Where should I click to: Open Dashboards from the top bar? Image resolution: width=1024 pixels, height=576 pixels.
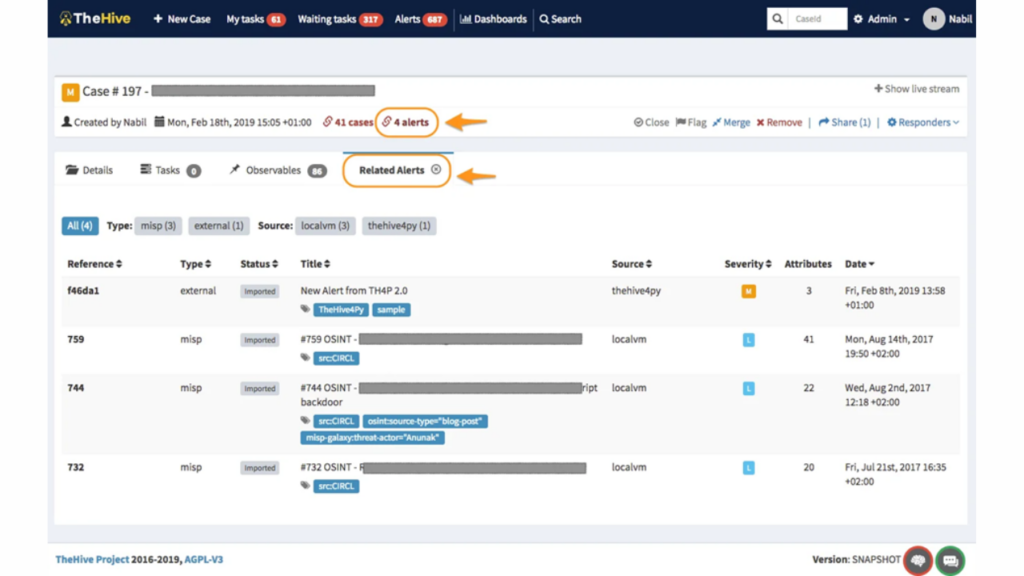point(493,19)
